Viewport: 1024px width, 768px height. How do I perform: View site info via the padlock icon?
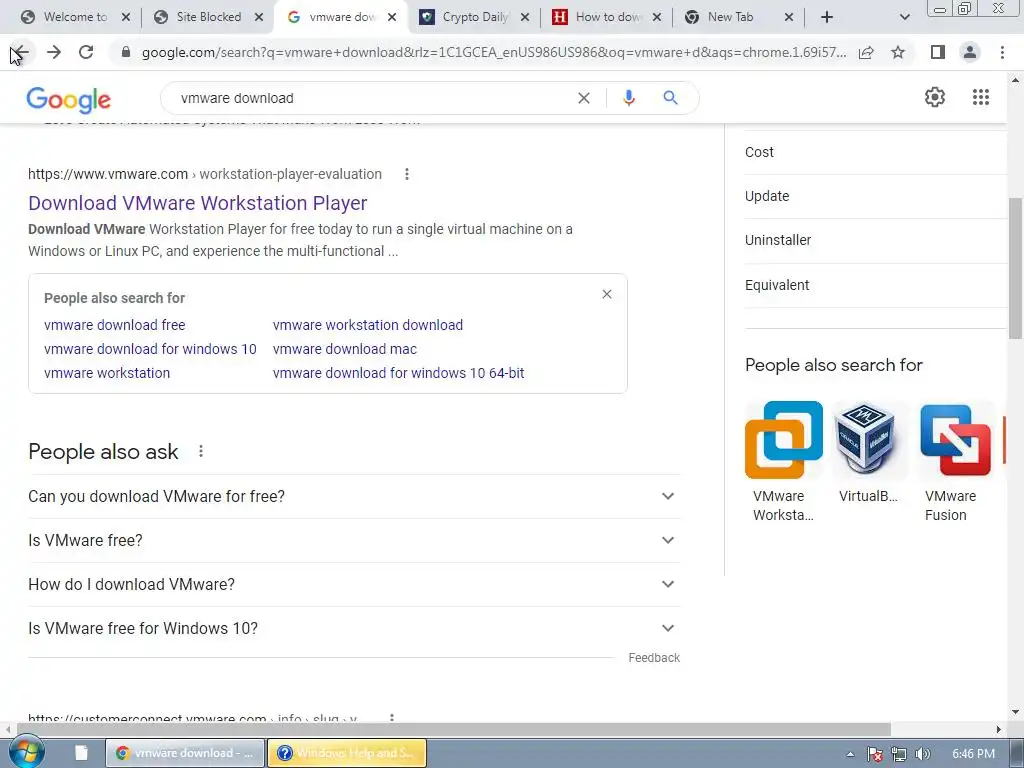pos(126,52)
